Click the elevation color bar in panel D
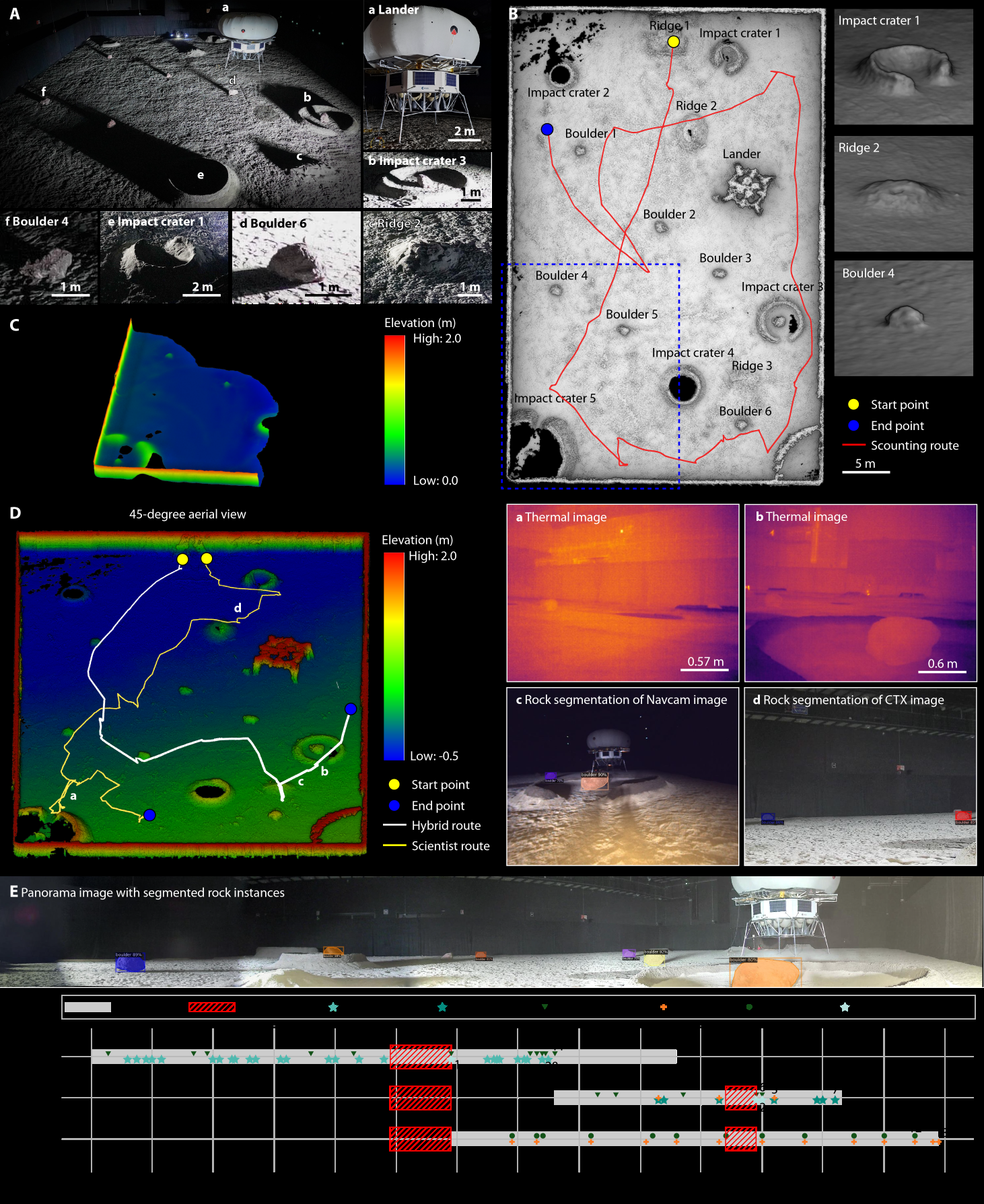This screenshot has width=984, height=1204. [394, 656]
